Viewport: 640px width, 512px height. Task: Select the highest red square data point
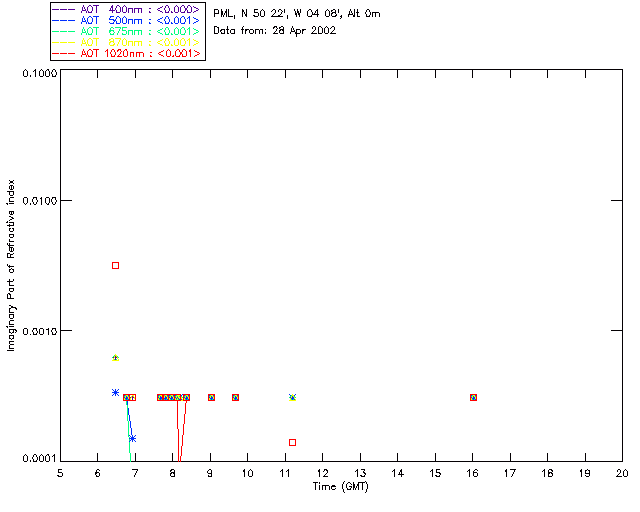116,266
